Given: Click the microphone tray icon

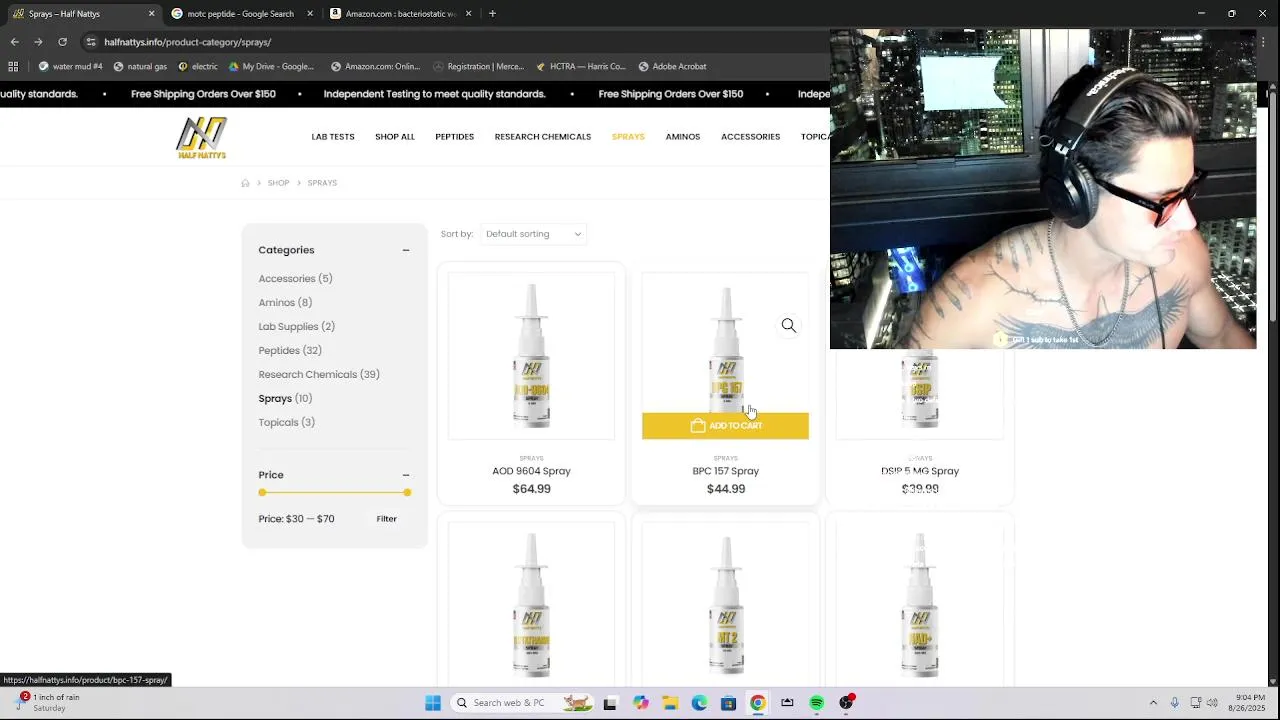Looking at the screenshot, I should coord(1175,703).
